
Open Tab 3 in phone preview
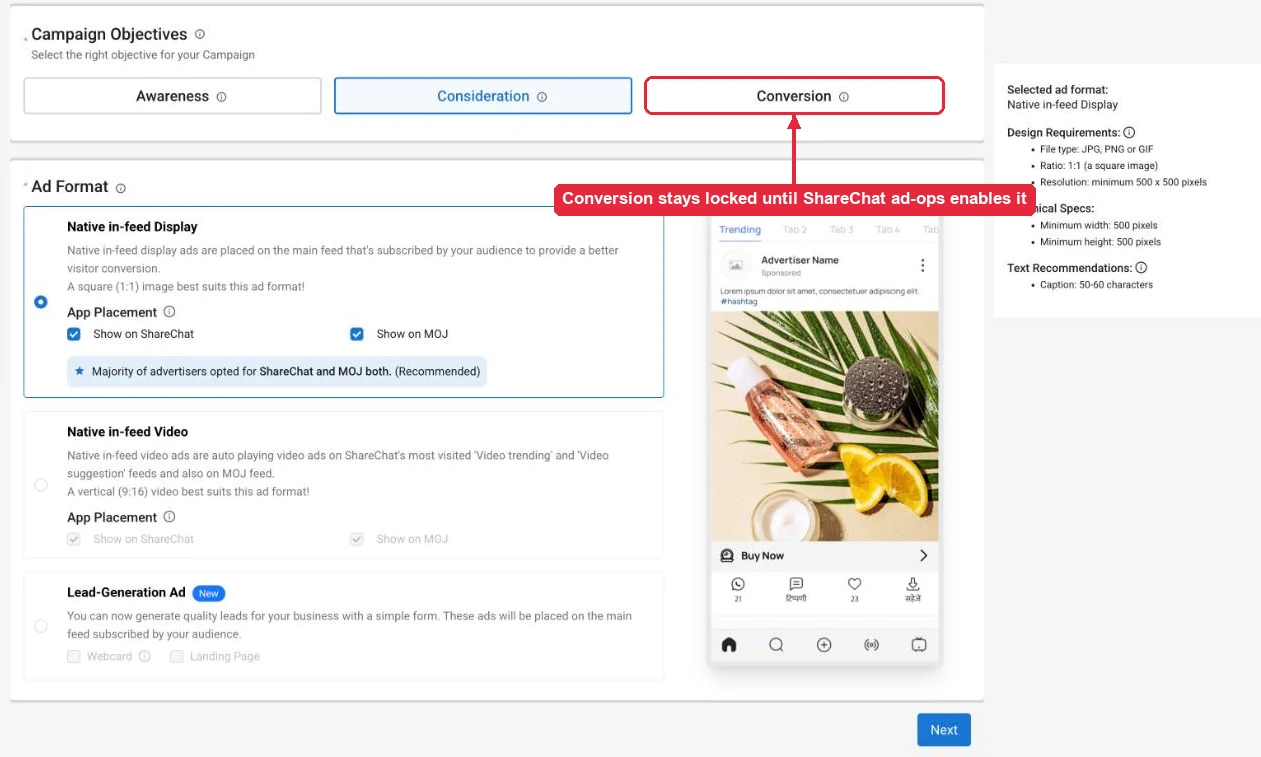tap(841, 230)
